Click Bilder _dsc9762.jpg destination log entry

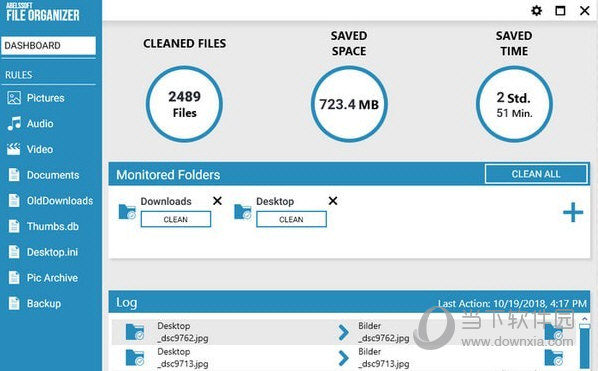(383, 332)
